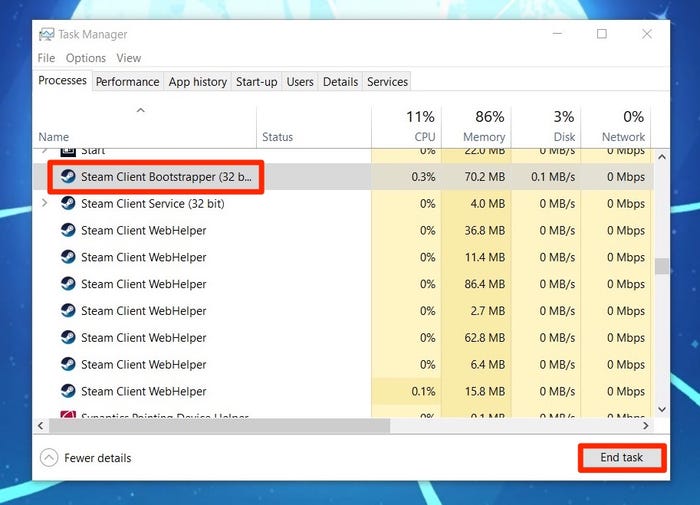Sort processes by the Name column
The width and height of the screenshot is (700, 505).
click(145, 127)
